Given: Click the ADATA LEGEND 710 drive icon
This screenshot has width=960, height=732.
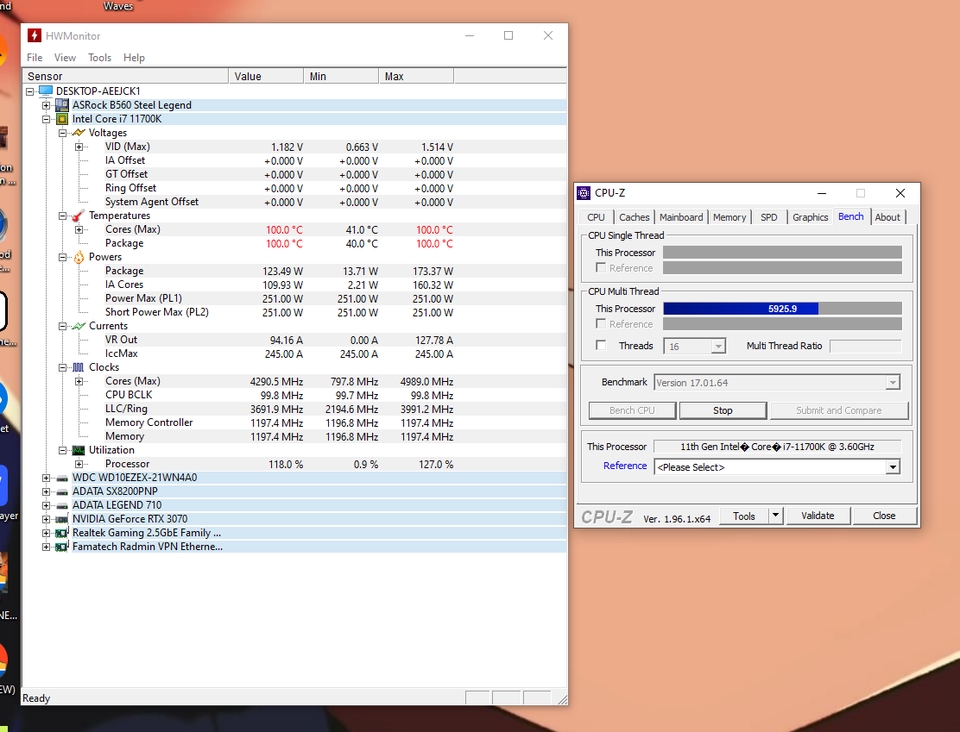Looking at the screenshot, I should click(x=62, y=505).
